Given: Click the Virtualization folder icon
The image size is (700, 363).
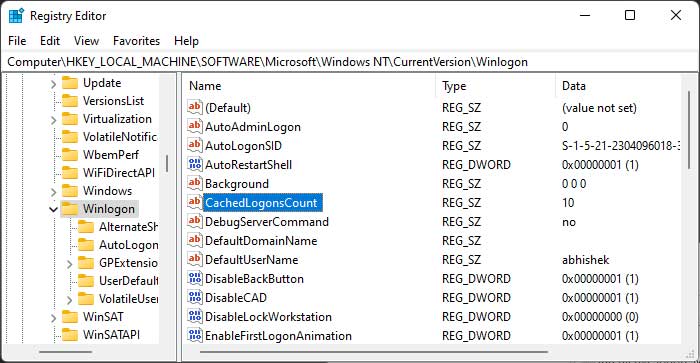Looking at the screenshot, I should (x=70, y=119).
